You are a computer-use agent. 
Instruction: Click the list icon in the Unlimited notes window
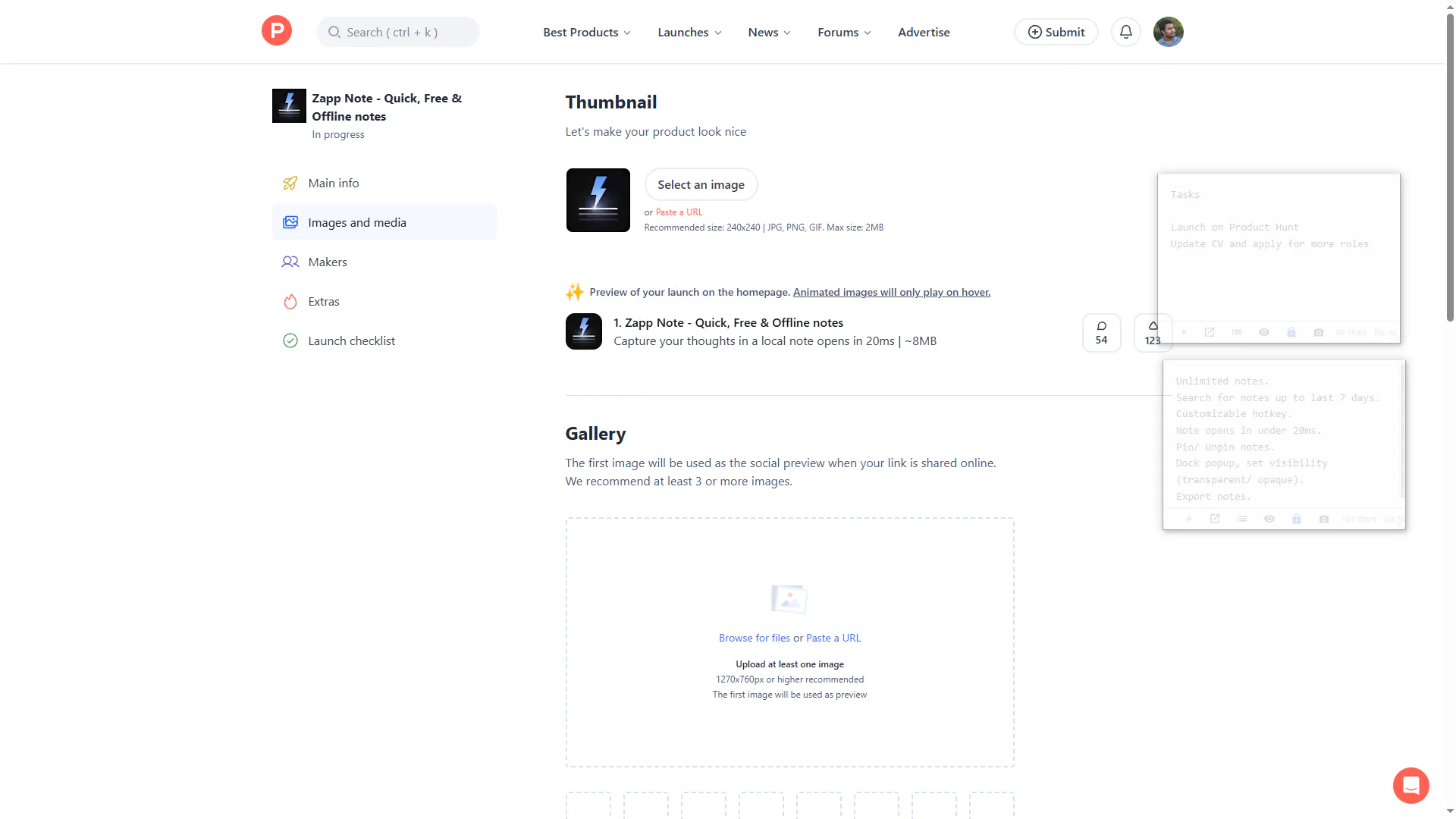[1242, 519]
